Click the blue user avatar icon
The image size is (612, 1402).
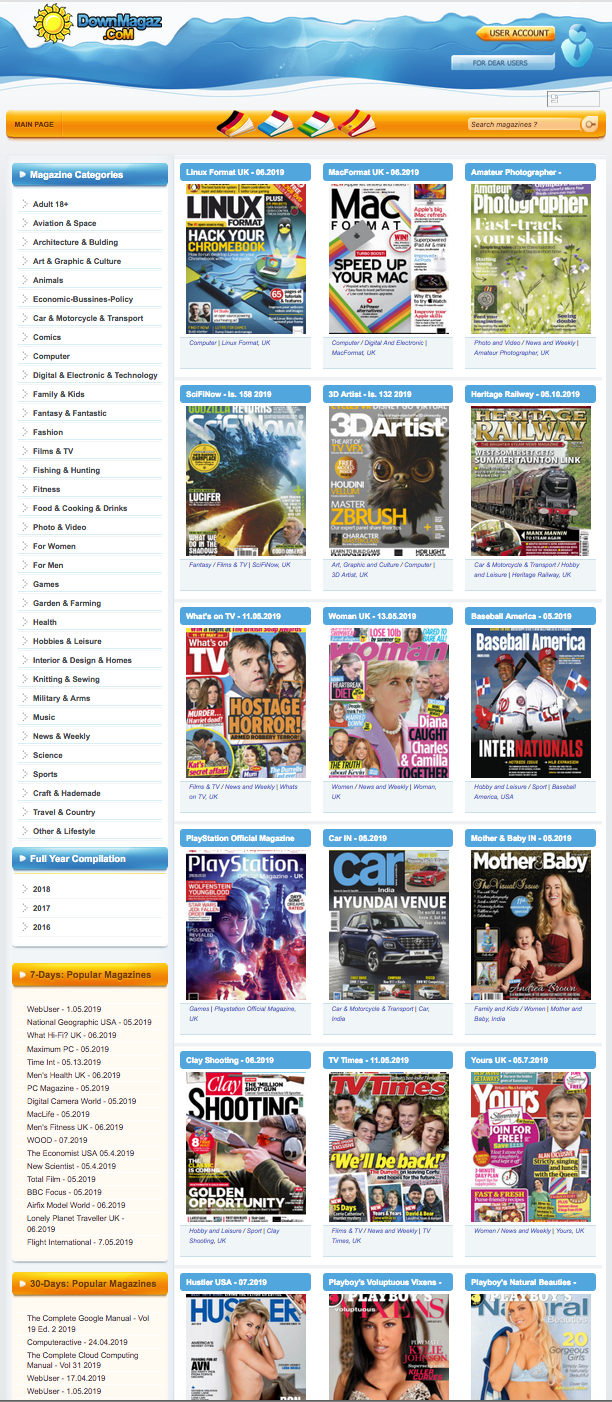point(577,44)
